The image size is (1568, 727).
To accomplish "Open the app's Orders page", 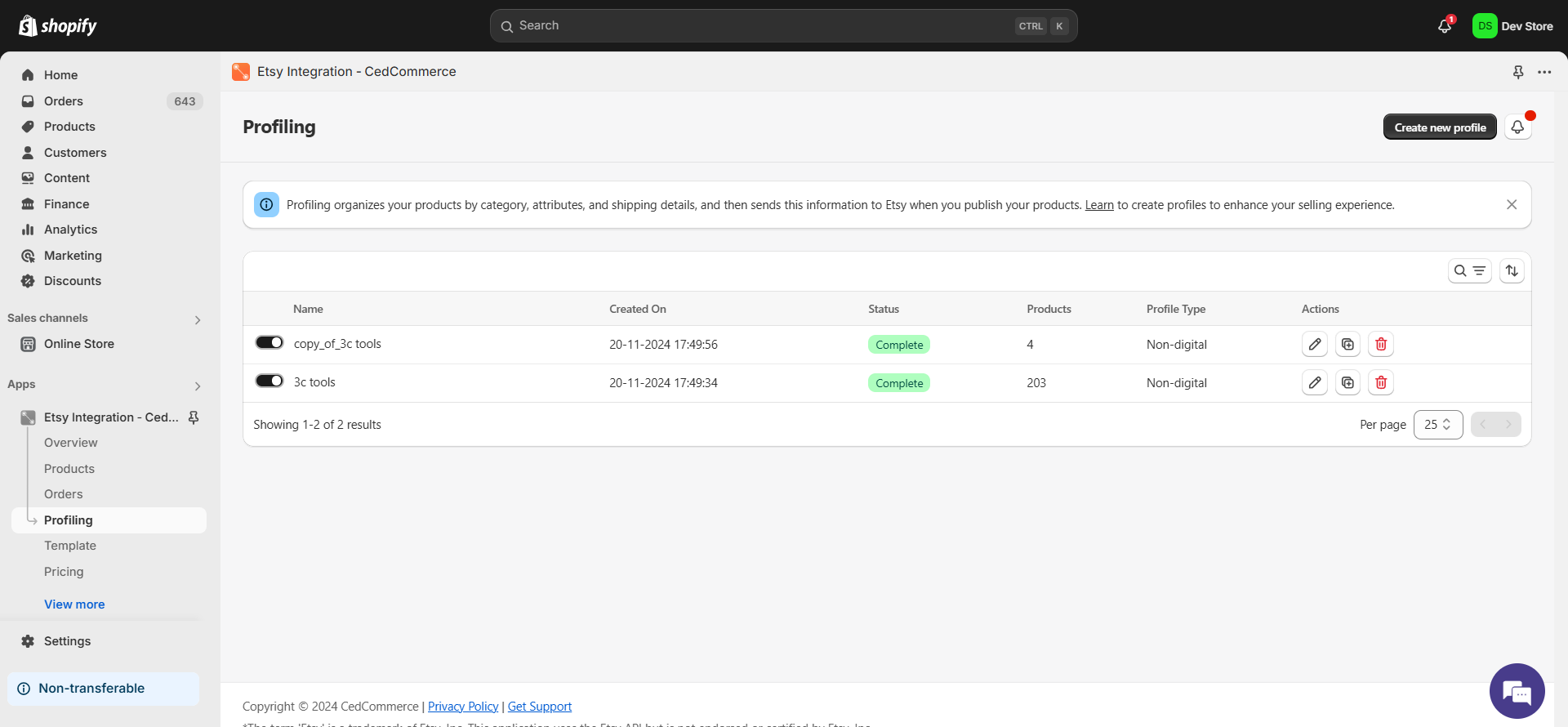I will (64, 494).
